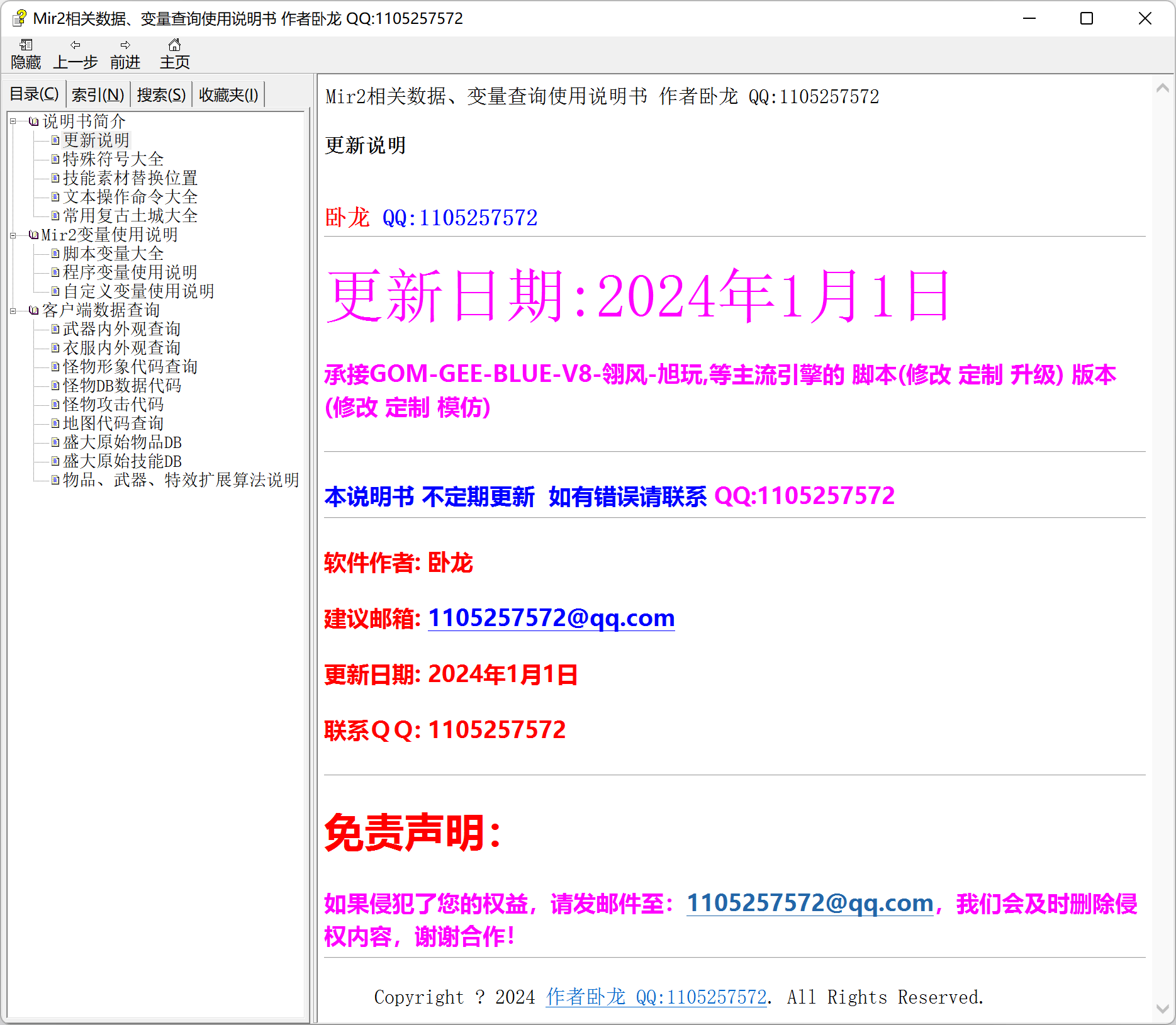The height and width of the screenshot is (1025, 1176).
Task: Select the Mir2变量使用说明 tree heading
Action: [x=109, y=235]
